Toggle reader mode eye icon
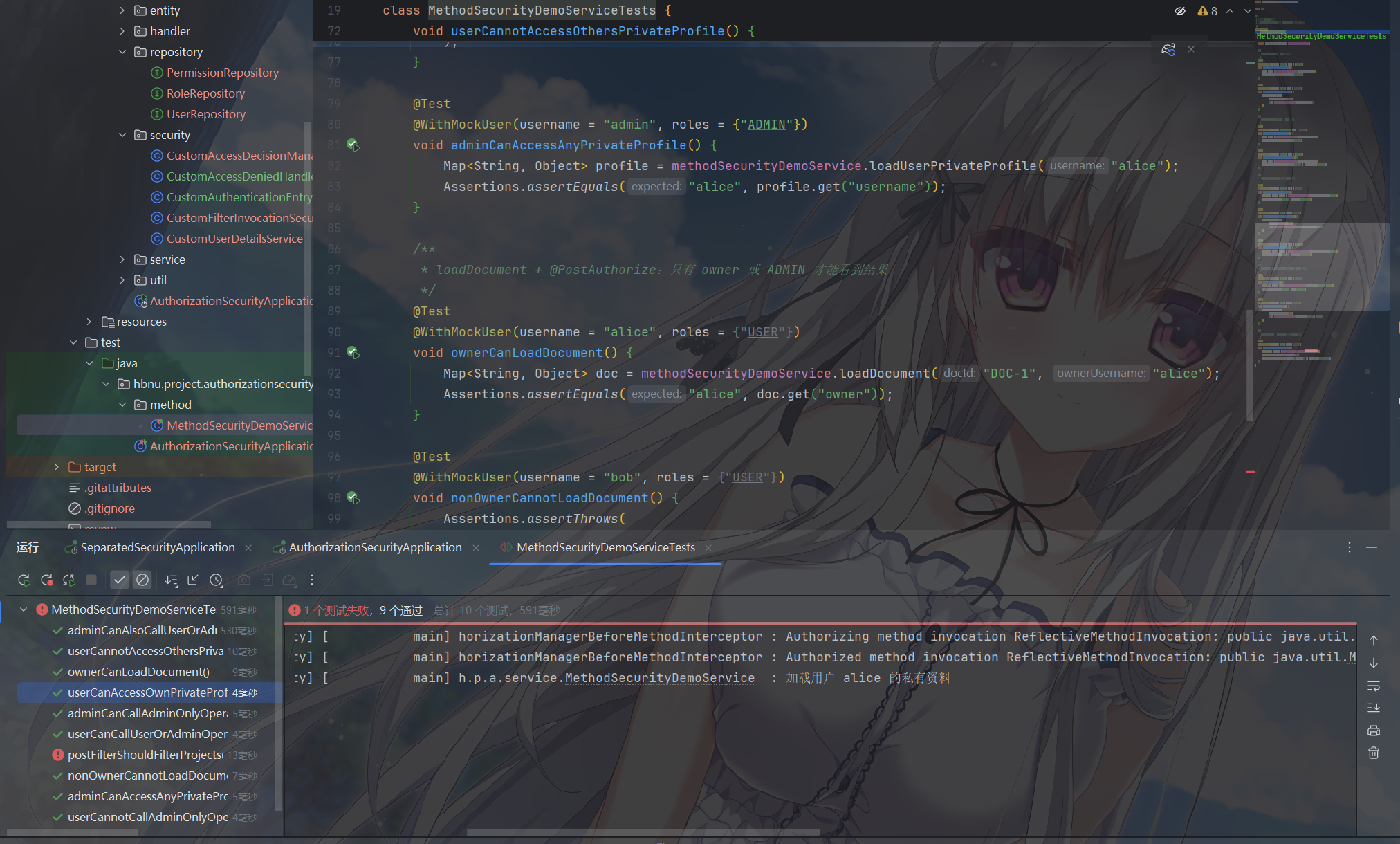Screen dimensions: 1400x844 1180,11
